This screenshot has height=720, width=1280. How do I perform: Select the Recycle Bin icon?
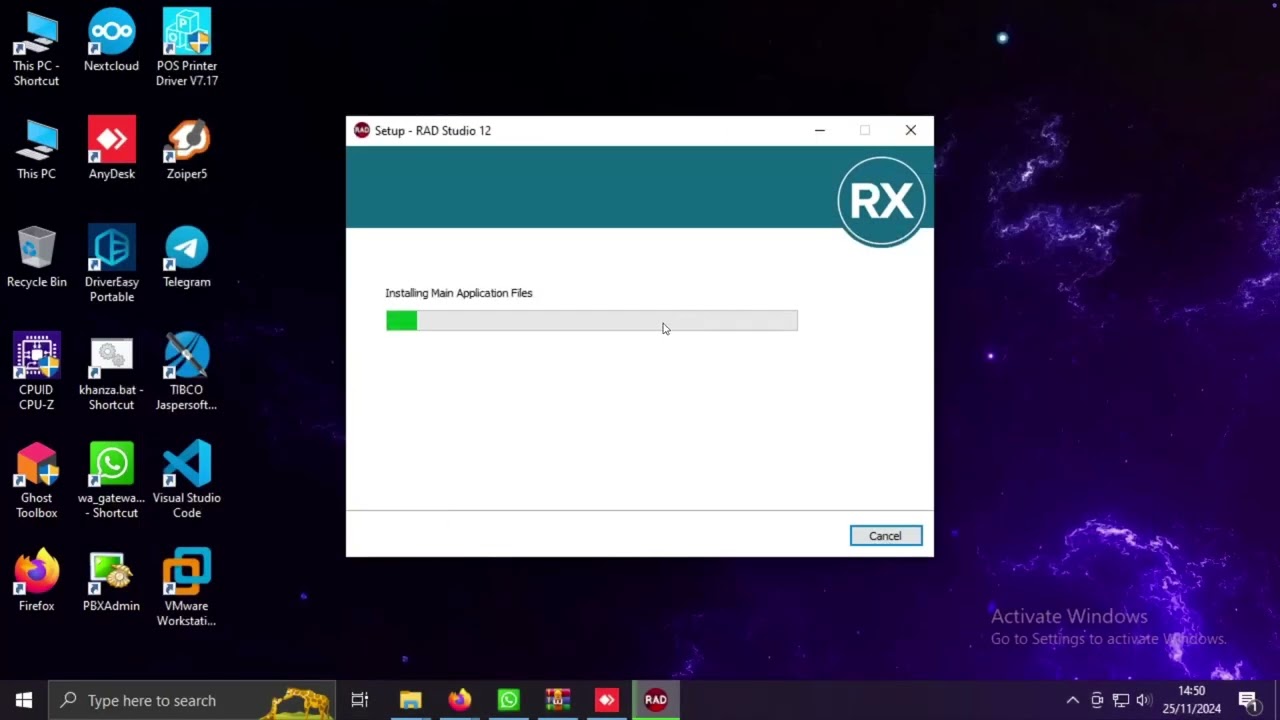pyautogui.click(x=36, y=257)
